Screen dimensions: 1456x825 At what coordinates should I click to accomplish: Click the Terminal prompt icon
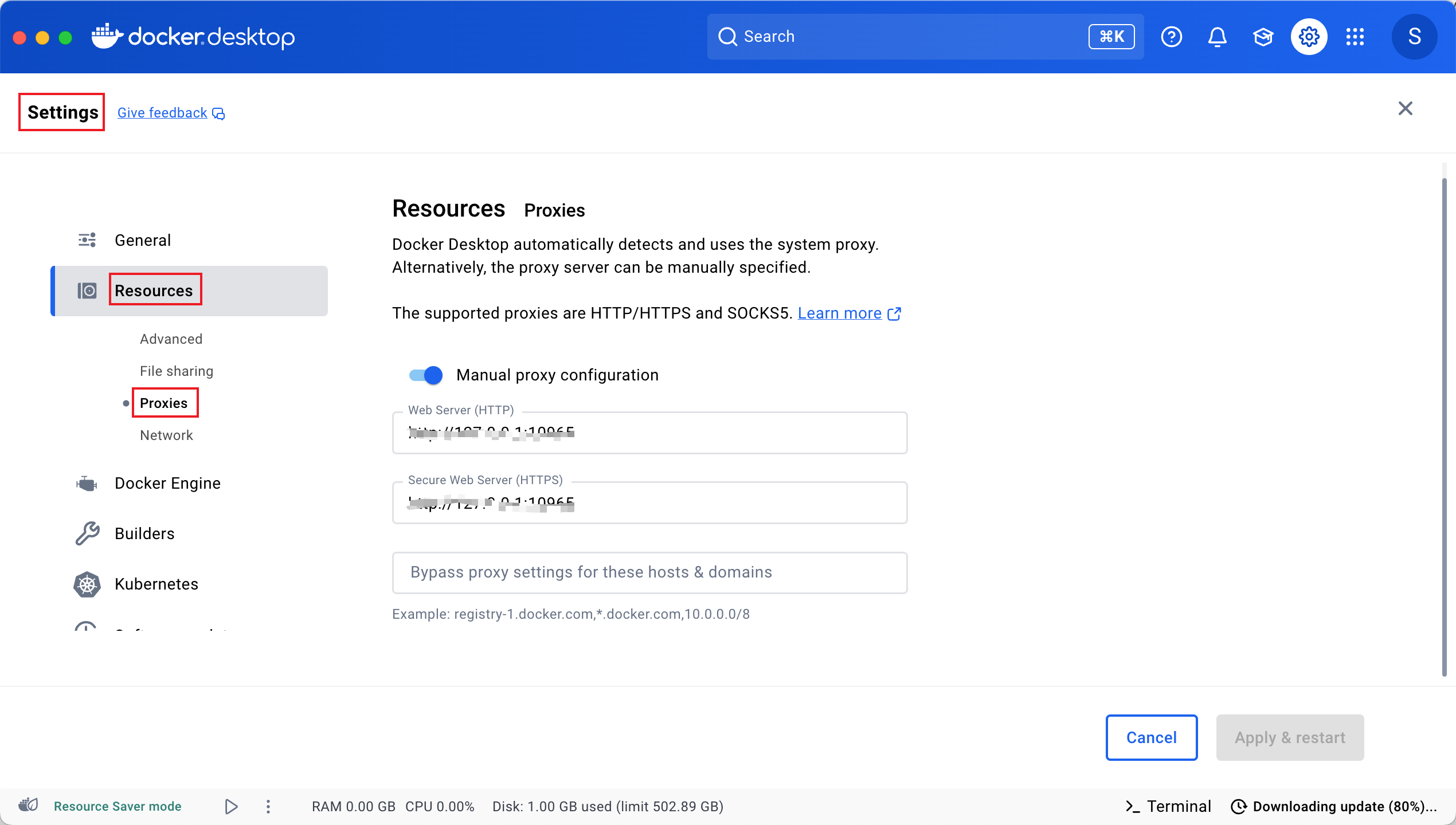click(1132, 807)
